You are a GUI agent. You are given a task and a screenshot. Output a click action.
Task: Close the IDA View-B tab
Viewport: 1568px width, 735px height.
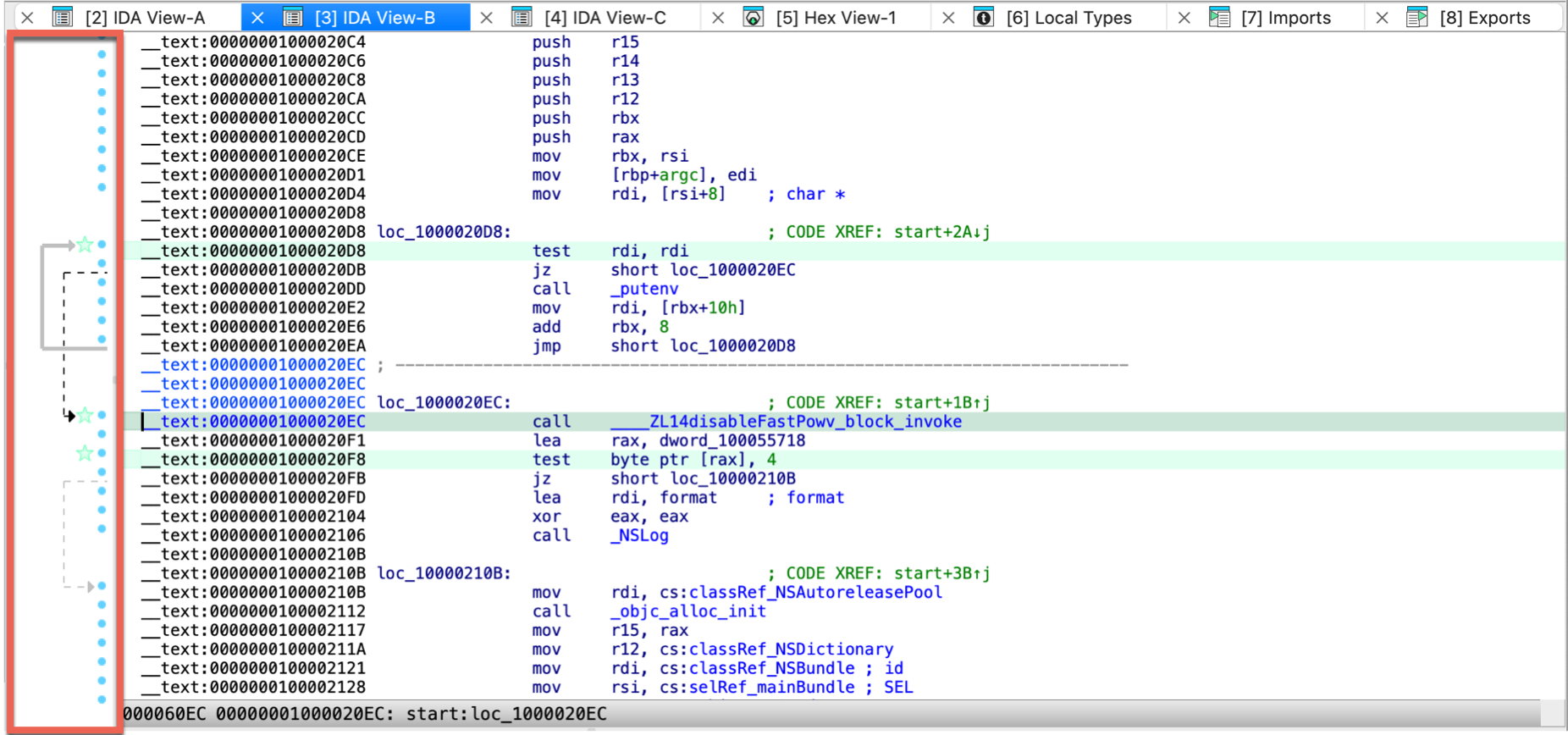pyautogui.click(x=257, y=18)
